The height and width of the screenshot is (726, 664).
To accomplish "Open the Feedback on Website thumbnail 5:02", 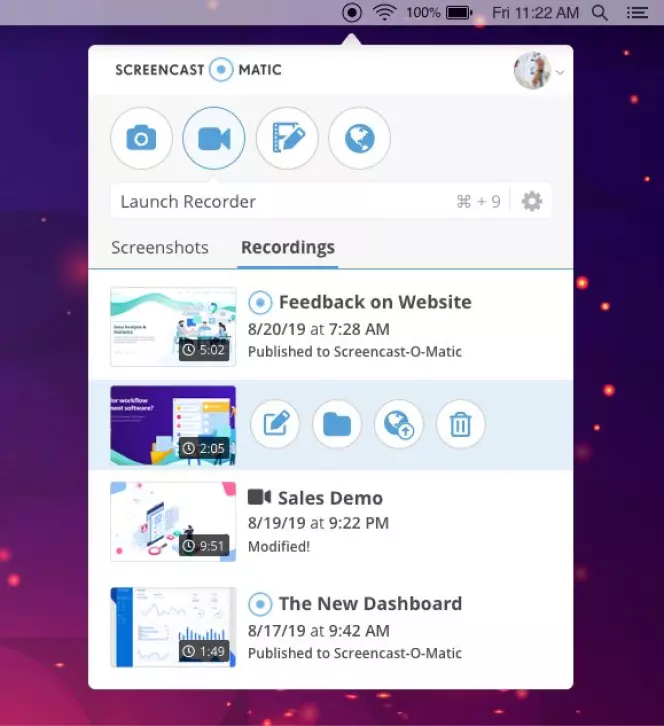I will coord(173,327).
